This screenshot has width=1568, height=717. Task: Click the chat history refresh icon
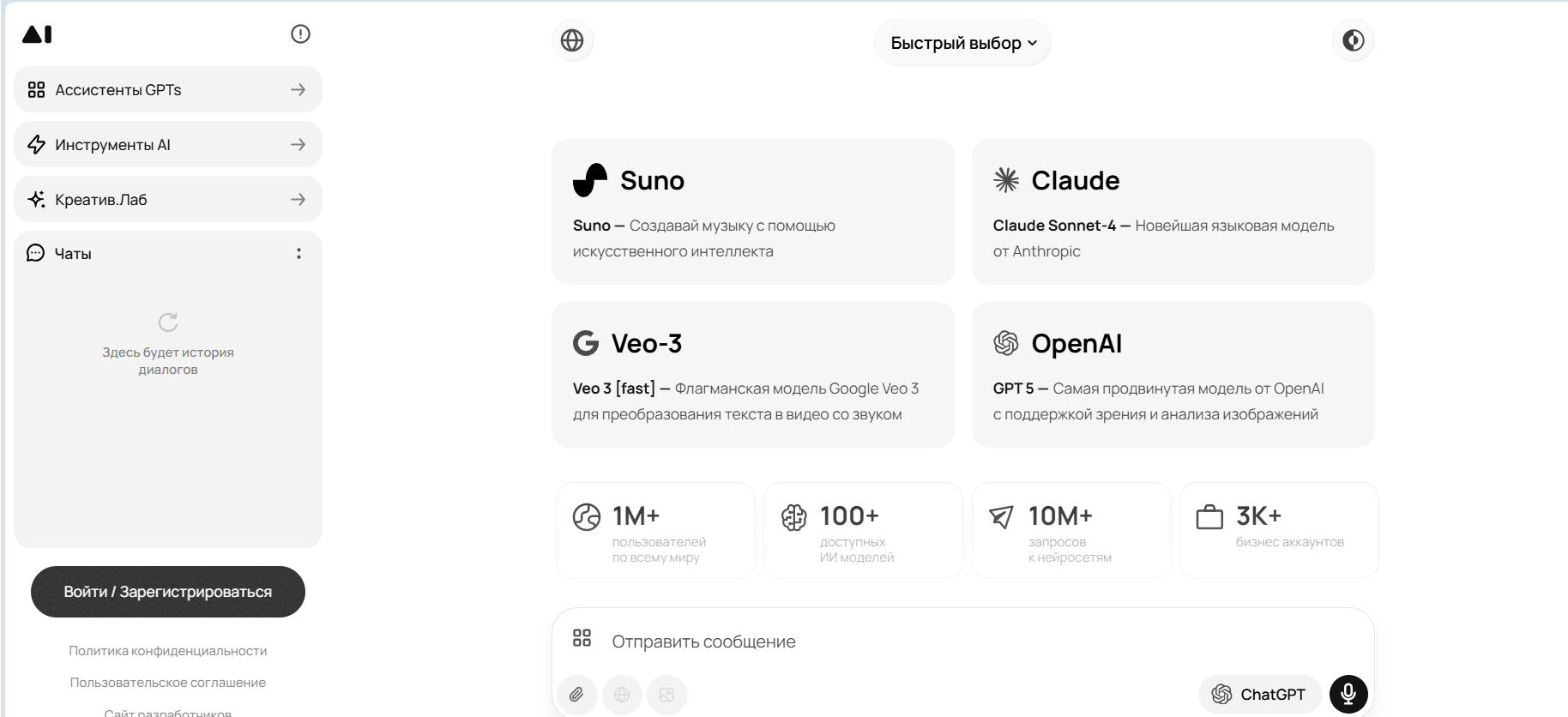(x=168, y=322)
